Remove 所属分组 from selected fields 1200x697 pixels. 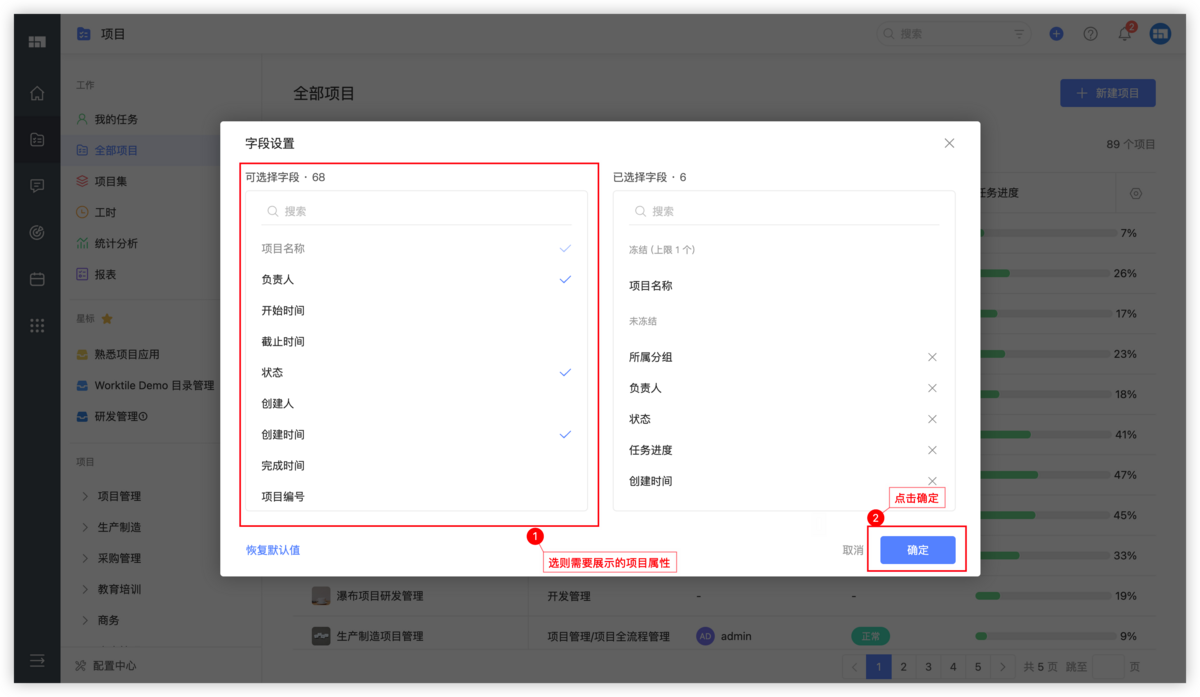932,357
